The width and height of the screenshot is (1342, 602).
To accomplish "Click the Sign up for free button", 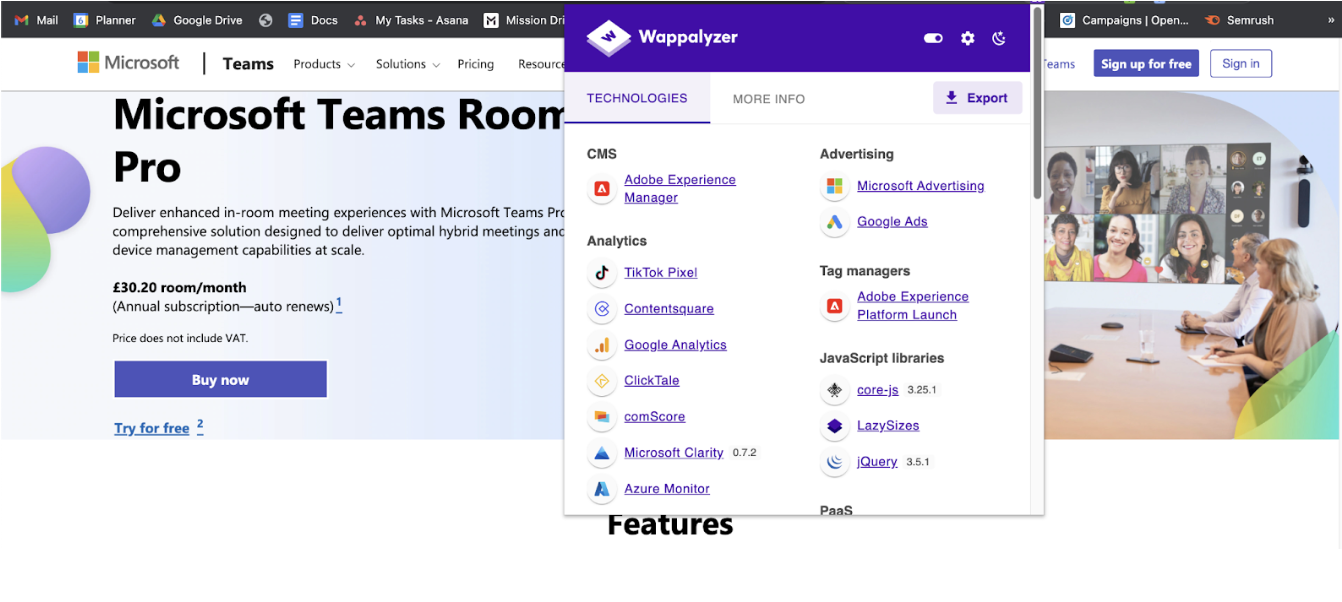I will pyautogui.click(x=1146, y=64).
